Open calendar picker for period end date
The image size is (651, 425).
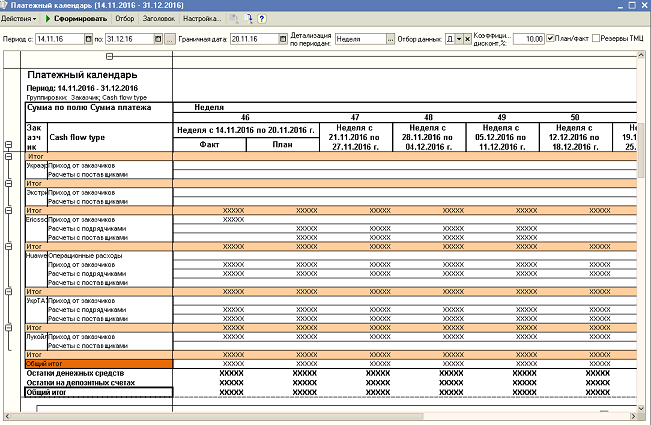click(157, 39)
